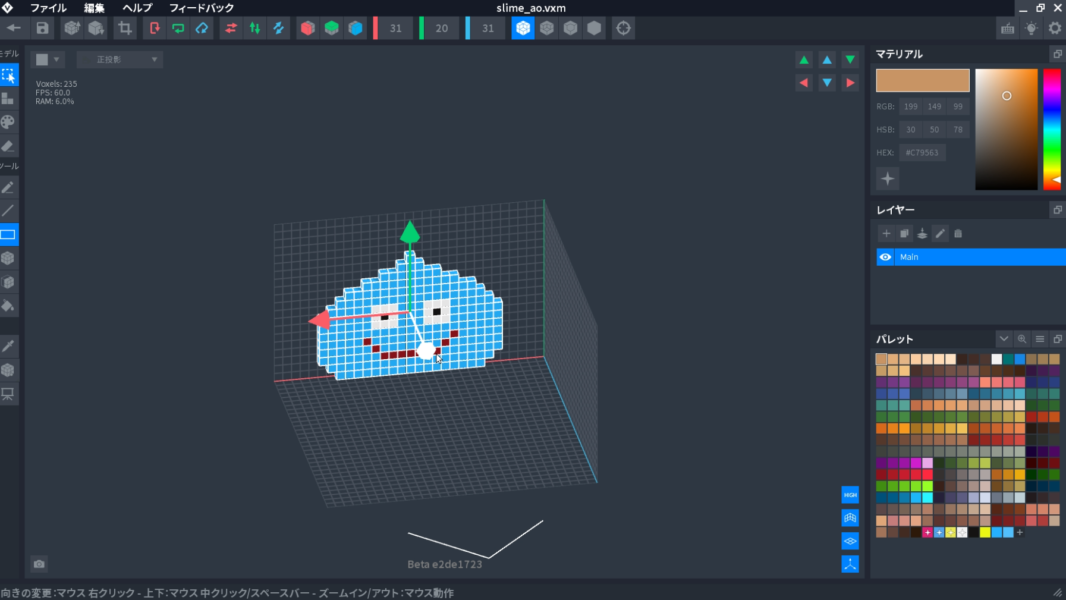
Task: Open the フィードバック menu
Action: 201,8
